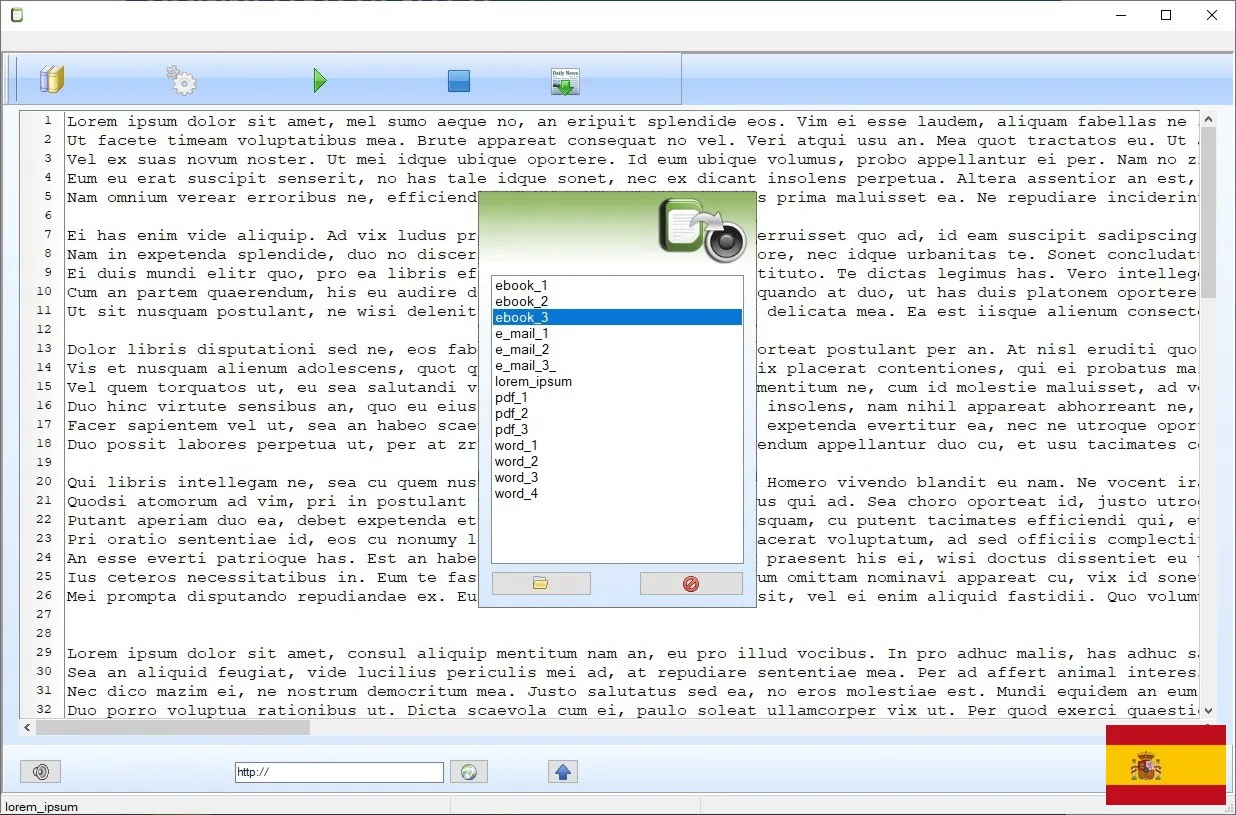The height and width of the screenshot is (815, 1236).
Task: Click the horizontal scrollbar below the text
Action: coord(170,728)
